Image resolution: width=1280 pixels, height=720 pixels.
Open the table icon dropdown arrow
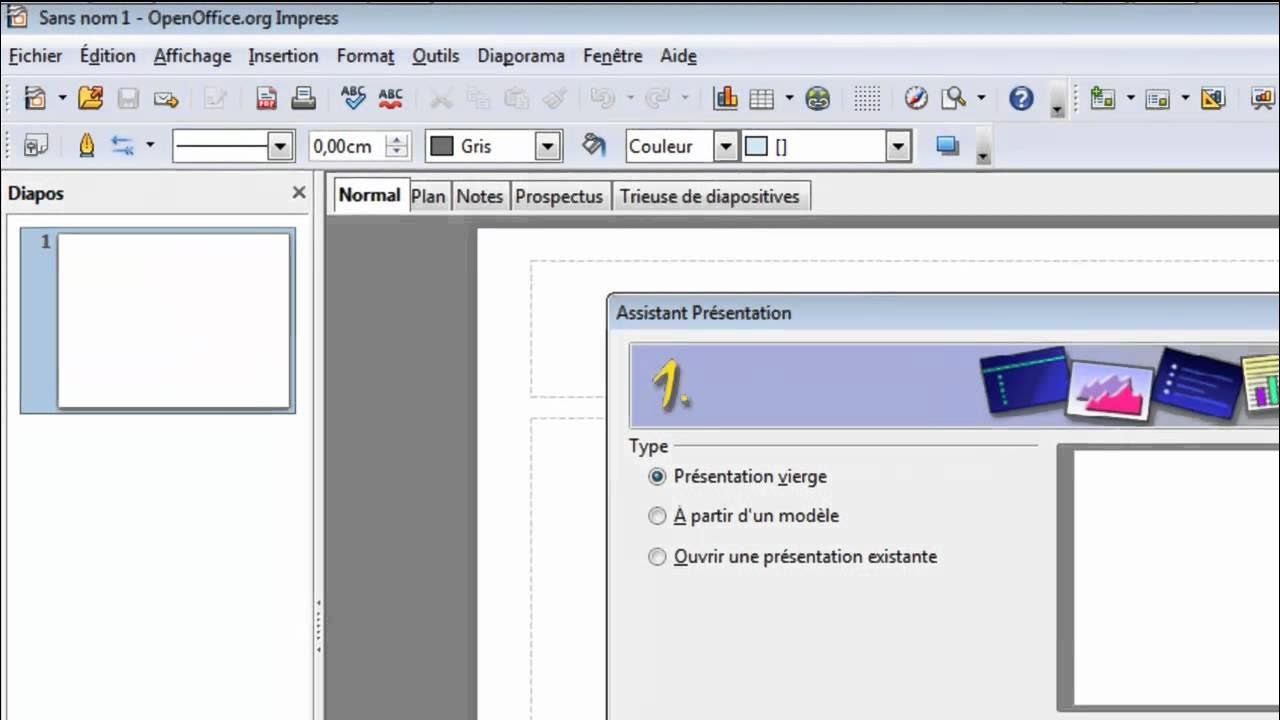789,98
